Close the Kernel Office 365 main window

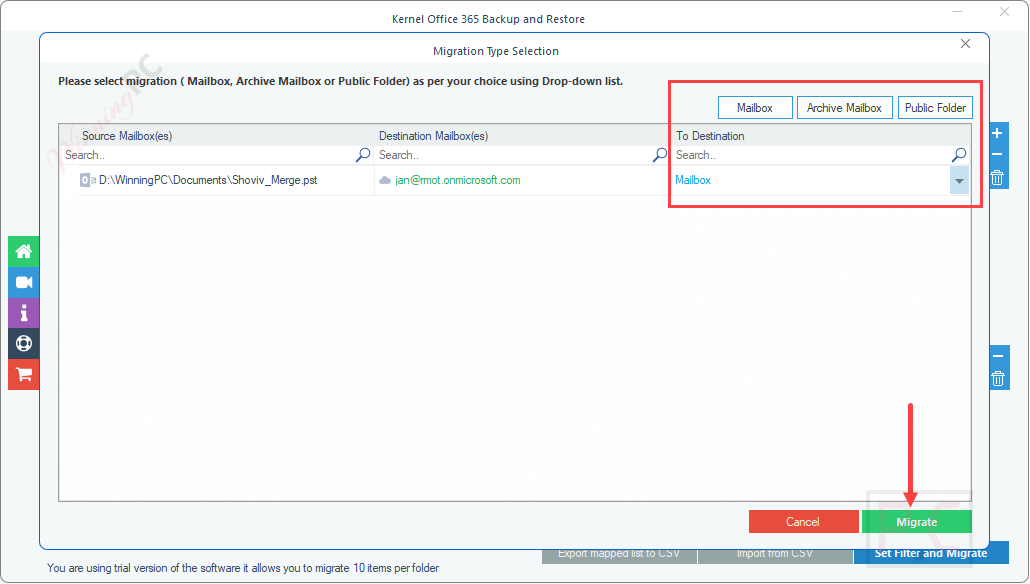1004,12
